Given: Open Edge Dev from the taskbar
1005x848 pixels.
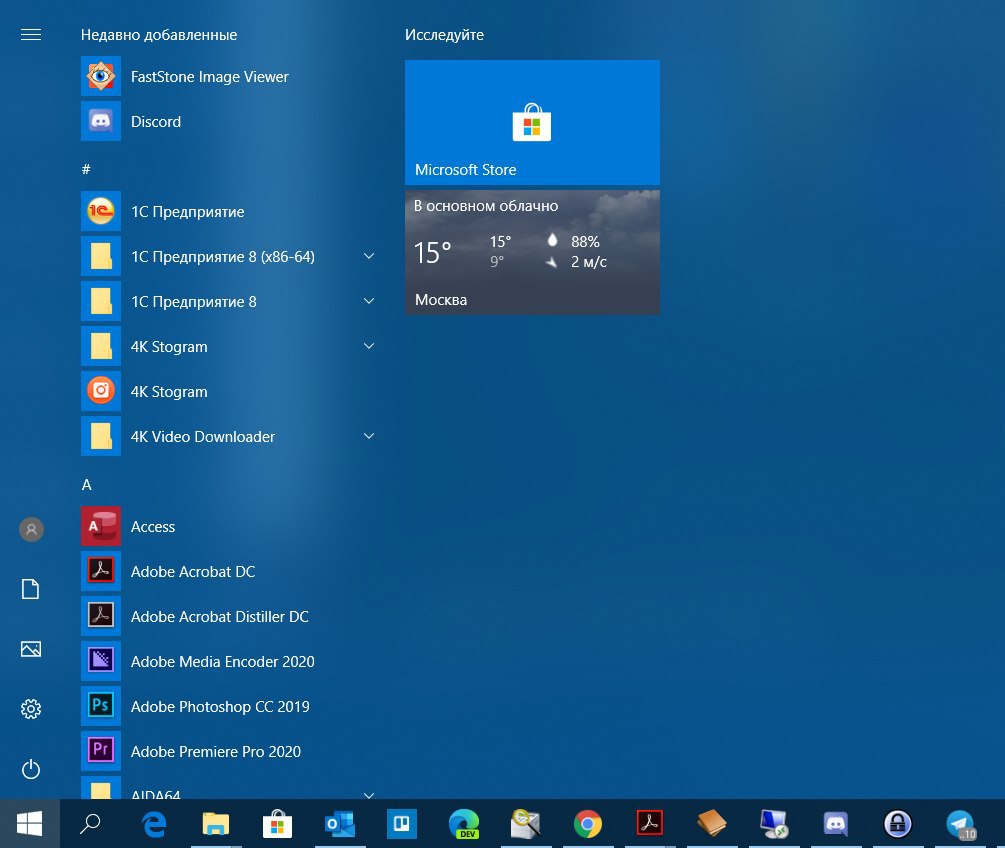Looking at the screenshot, I should click(x=464, y=824).
